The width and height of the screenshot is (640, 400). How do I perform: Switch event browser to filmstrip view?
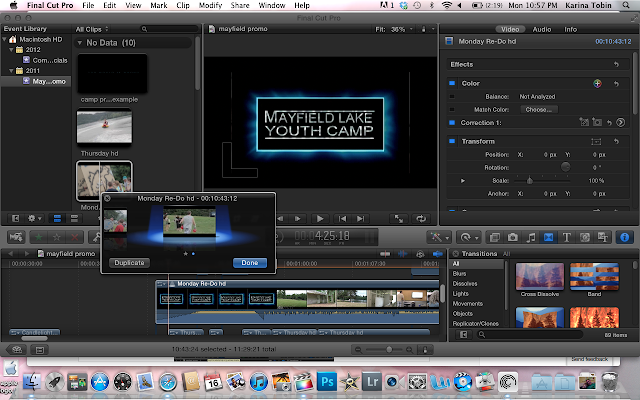click(57, 219)
